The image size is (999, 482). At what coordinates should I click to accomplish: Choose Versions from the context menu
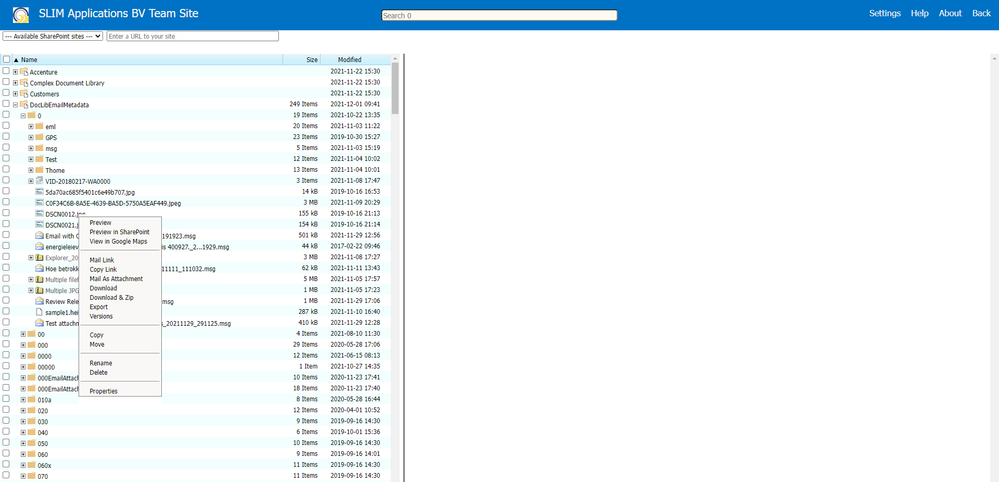coord(101,316)
